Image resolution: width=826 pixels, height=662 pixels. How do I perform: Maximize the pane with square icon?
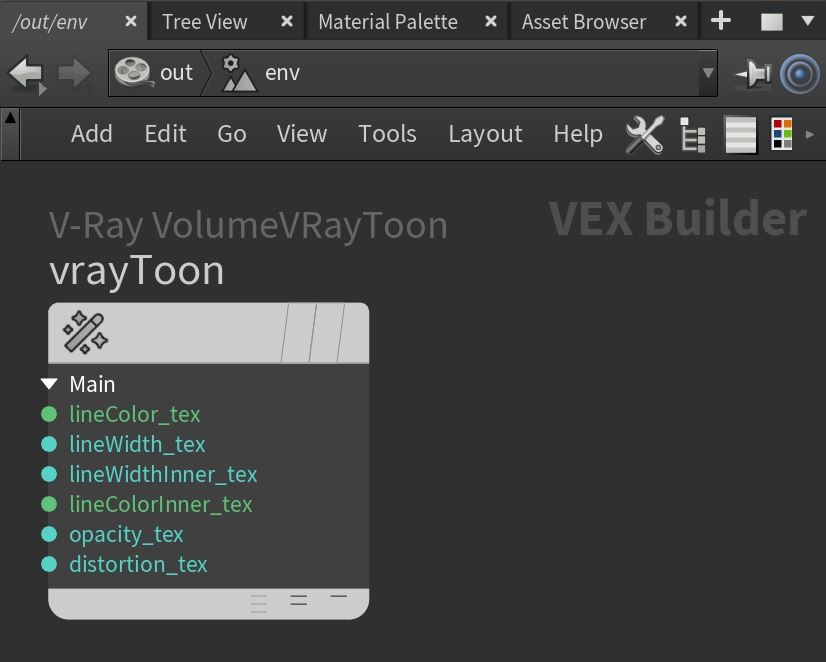(772, 22)
